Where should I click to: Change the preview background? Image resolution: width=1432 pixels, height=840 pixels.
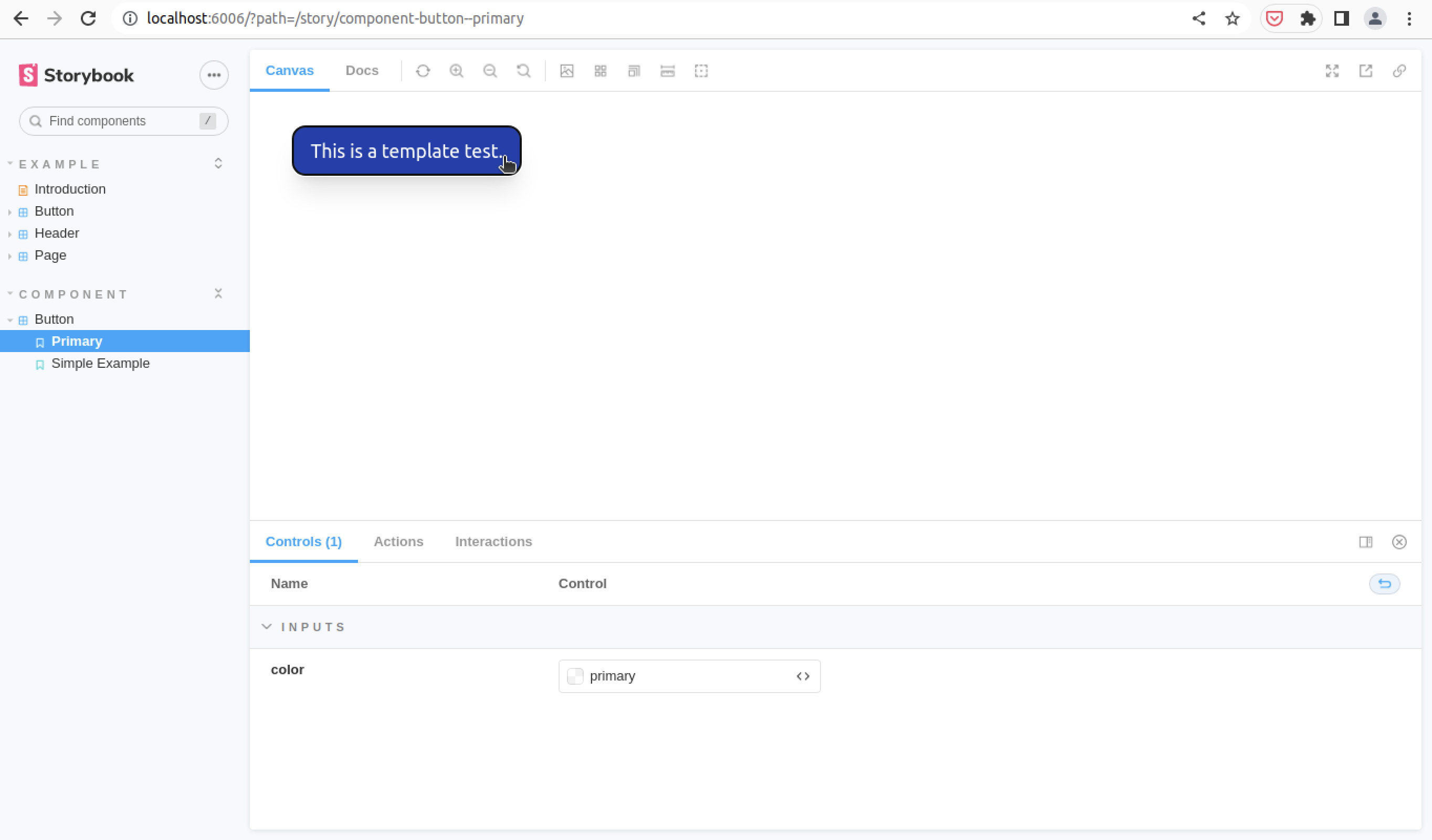[x=566, y=71]
